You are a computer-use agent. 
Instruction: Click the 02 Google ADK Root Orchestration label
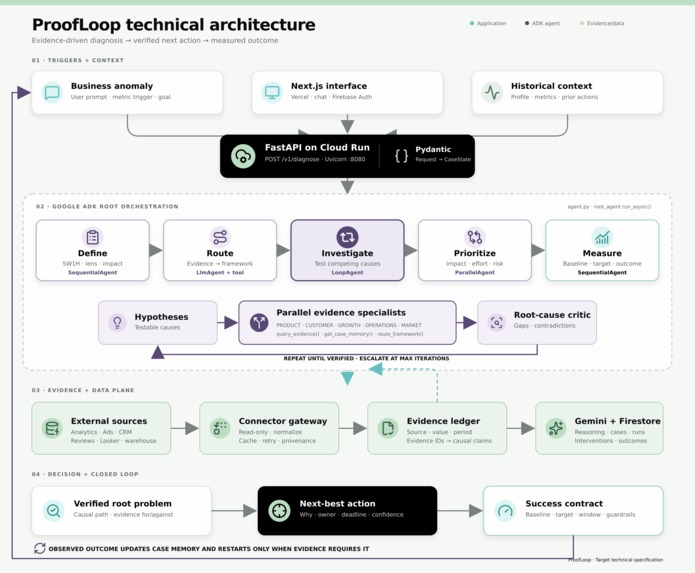pos(107,207)
